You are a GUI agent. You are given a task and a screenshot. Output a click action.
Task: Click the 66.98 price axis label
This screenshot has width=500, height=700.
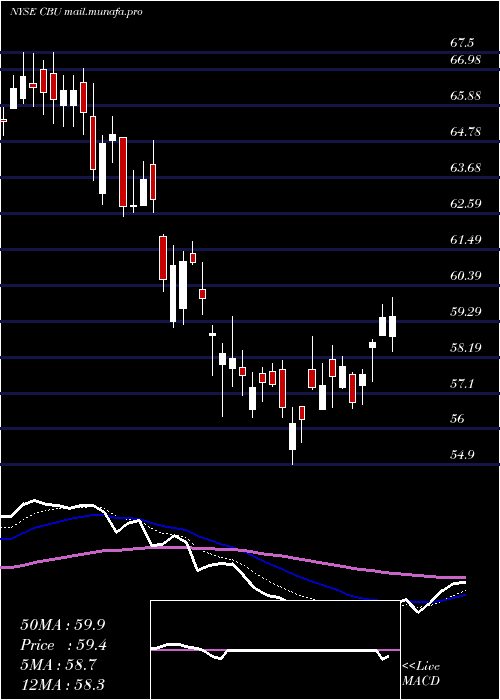point(465,60)
